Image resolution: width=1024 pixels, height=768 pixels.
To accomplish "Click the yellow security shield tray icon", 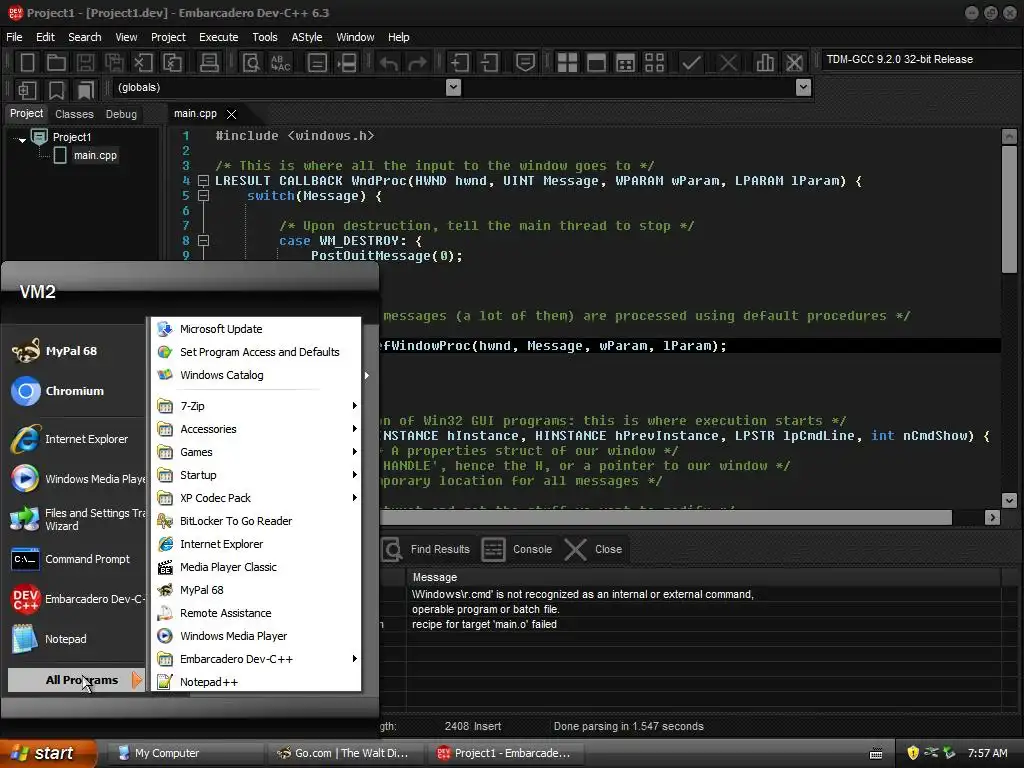I will 913,753.
